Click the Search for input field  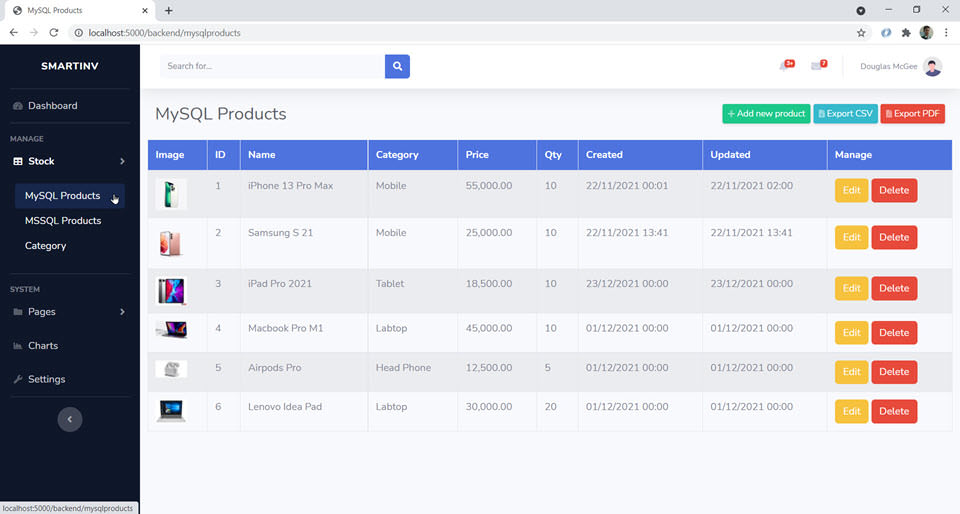tap(272, 66)
